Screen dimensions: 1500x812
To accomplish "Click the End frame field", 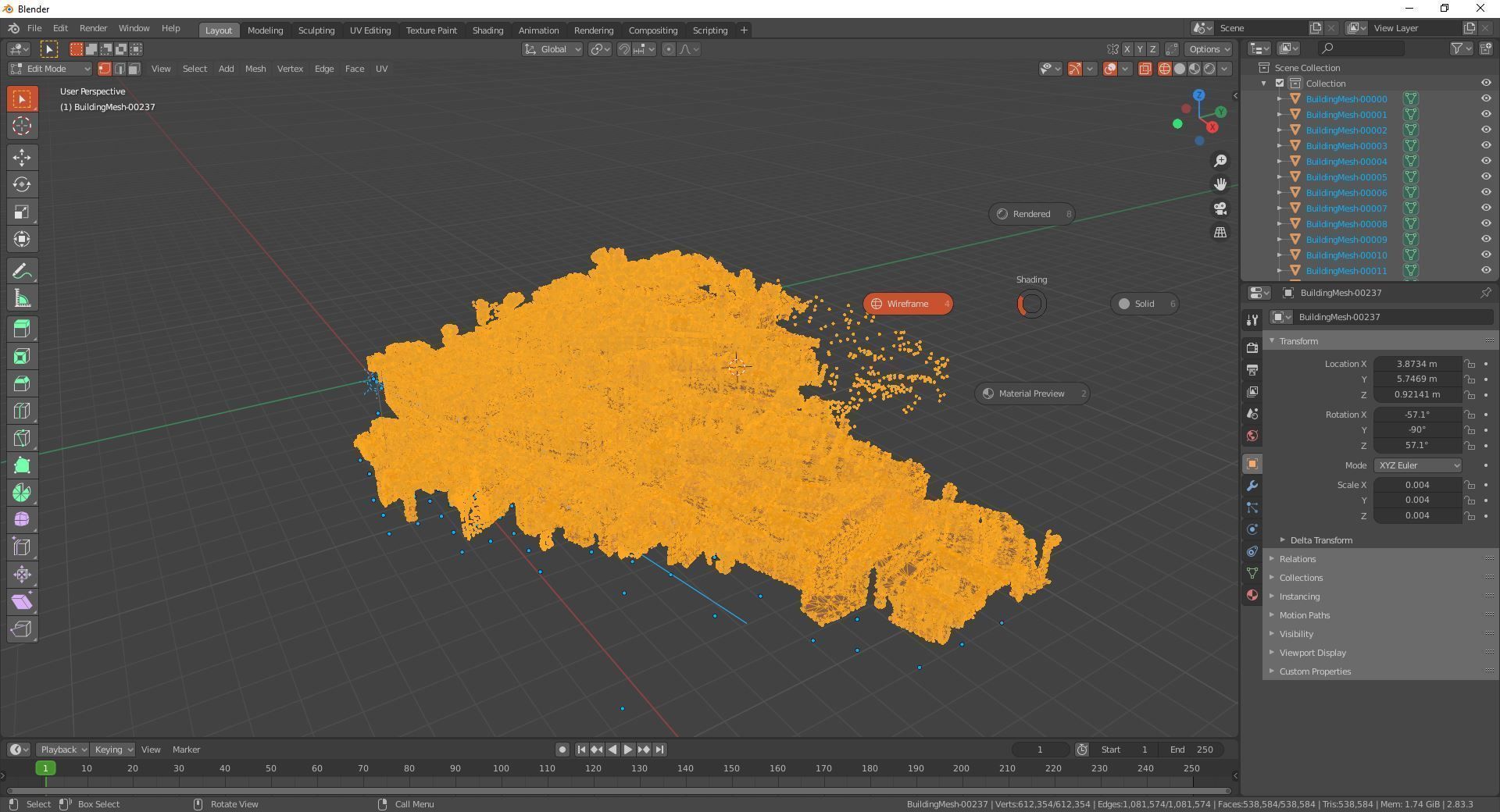I will [x=1191, y=750].
